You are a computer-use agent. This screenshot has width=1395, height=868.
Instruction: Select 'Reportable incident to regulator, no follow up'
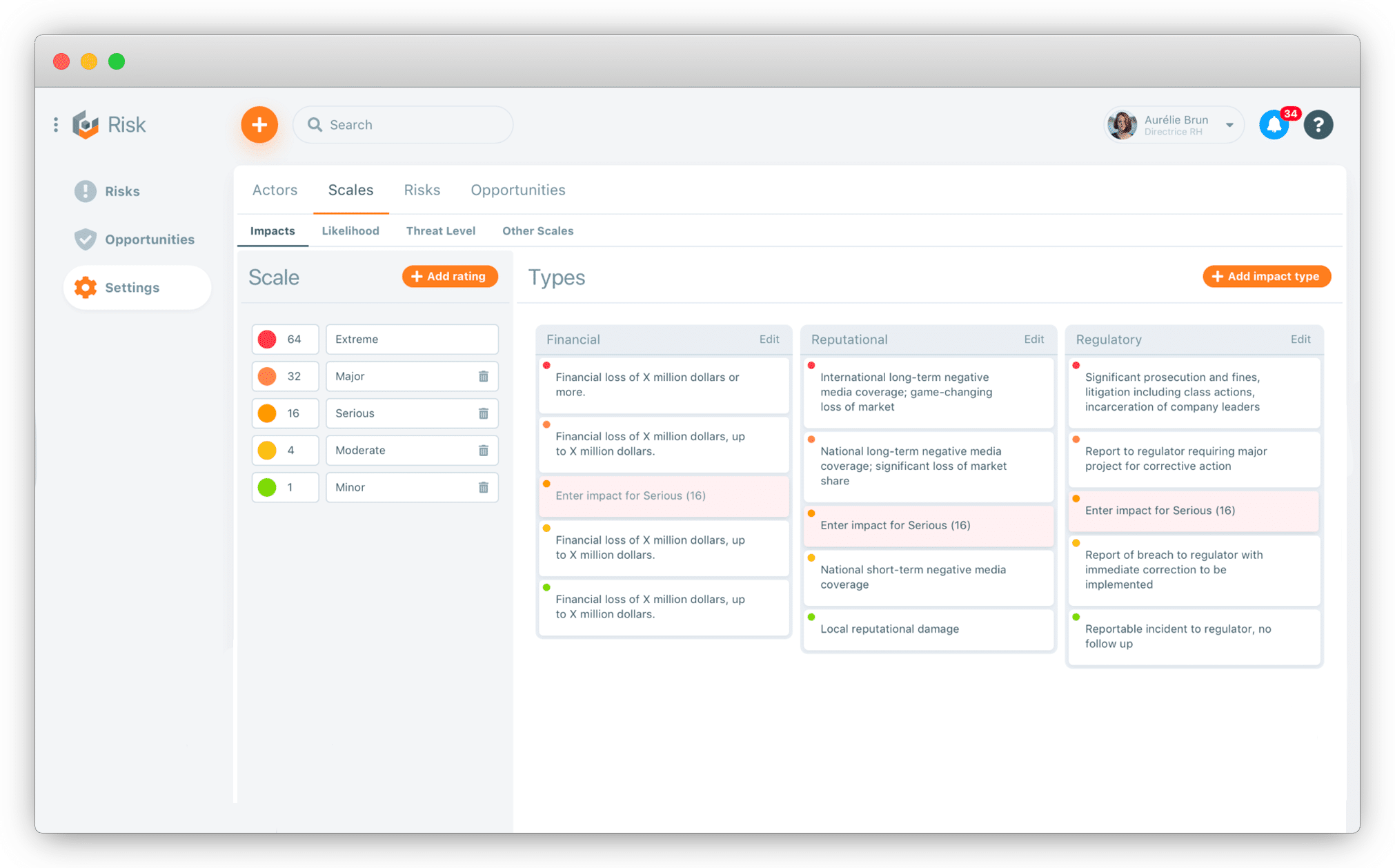tap(1194, 637)
